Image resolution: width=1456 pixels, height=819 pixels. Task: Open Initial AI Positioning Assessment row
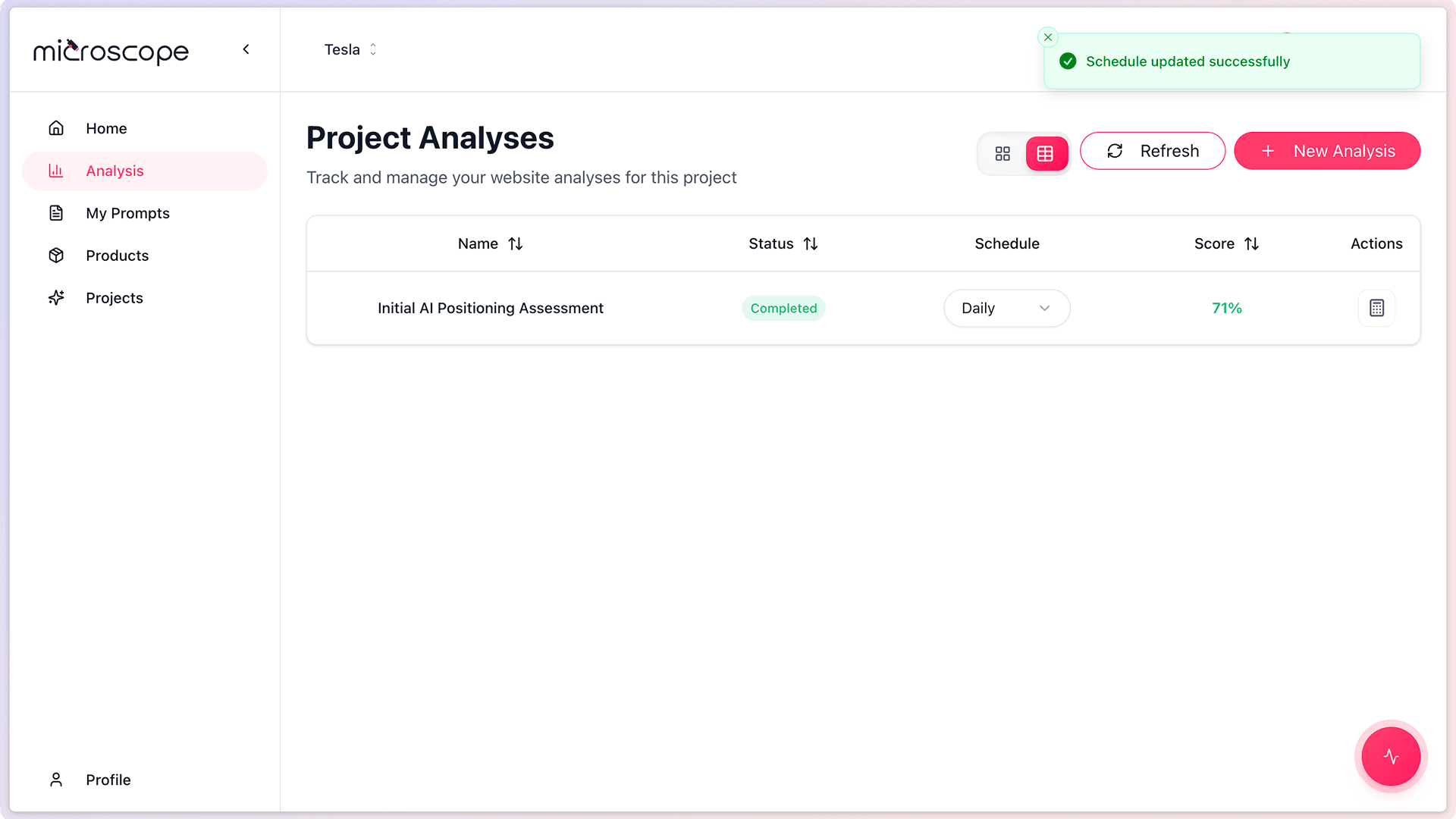click(x=490, y=308)
